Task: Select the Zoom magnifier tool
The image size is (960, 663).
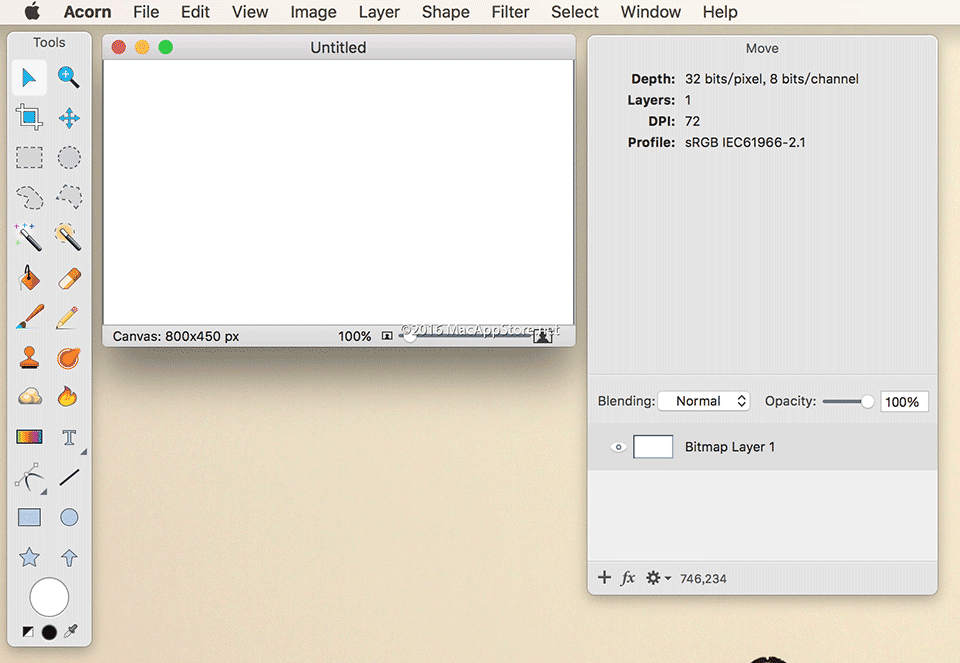Action: pyautogui.click(x=68, y=77)
